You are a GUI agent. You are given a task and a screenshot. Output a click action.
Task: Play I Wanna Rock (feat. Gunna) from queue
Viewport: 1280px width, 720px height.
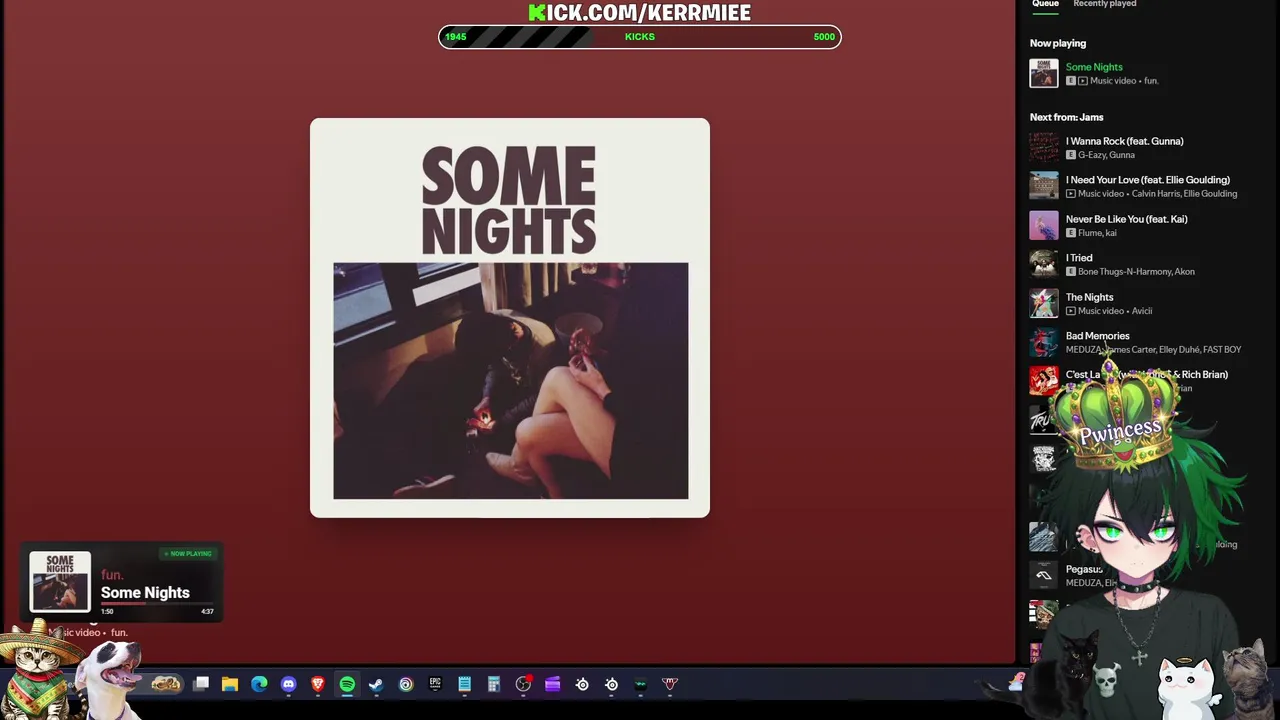point(1124,141)
